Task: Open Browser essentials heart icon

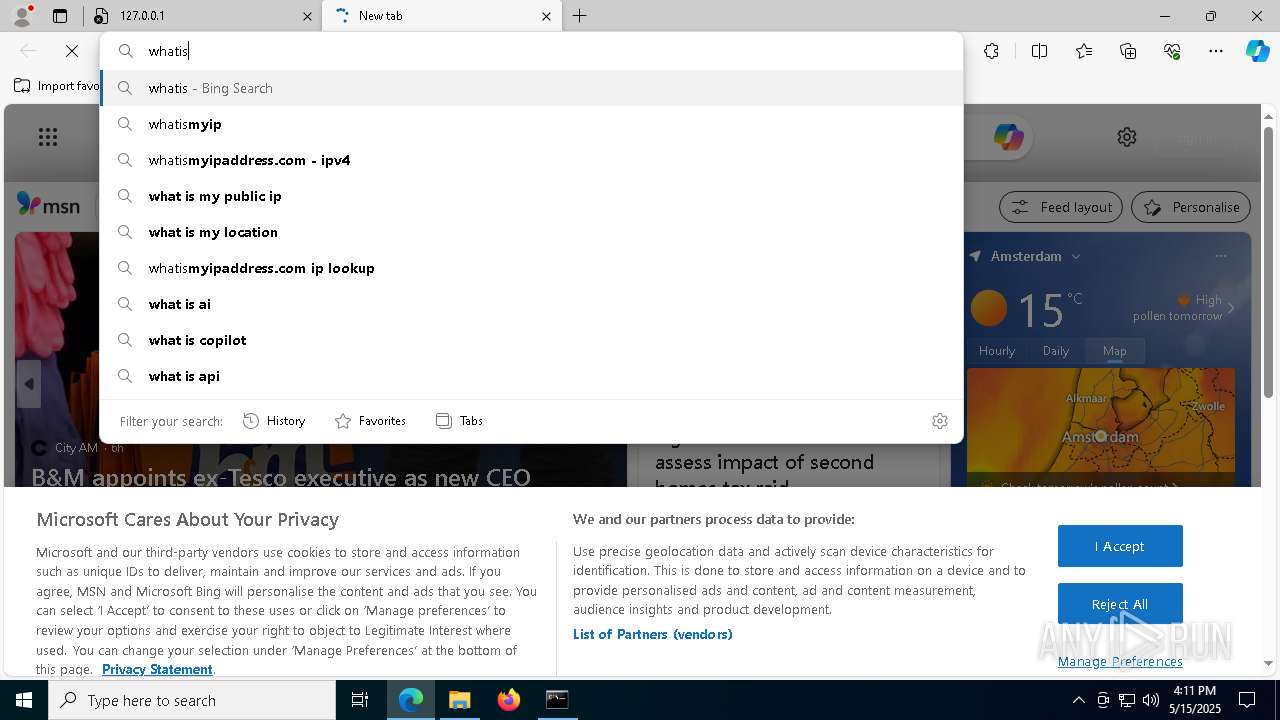Action: [x=1172, y=51]
